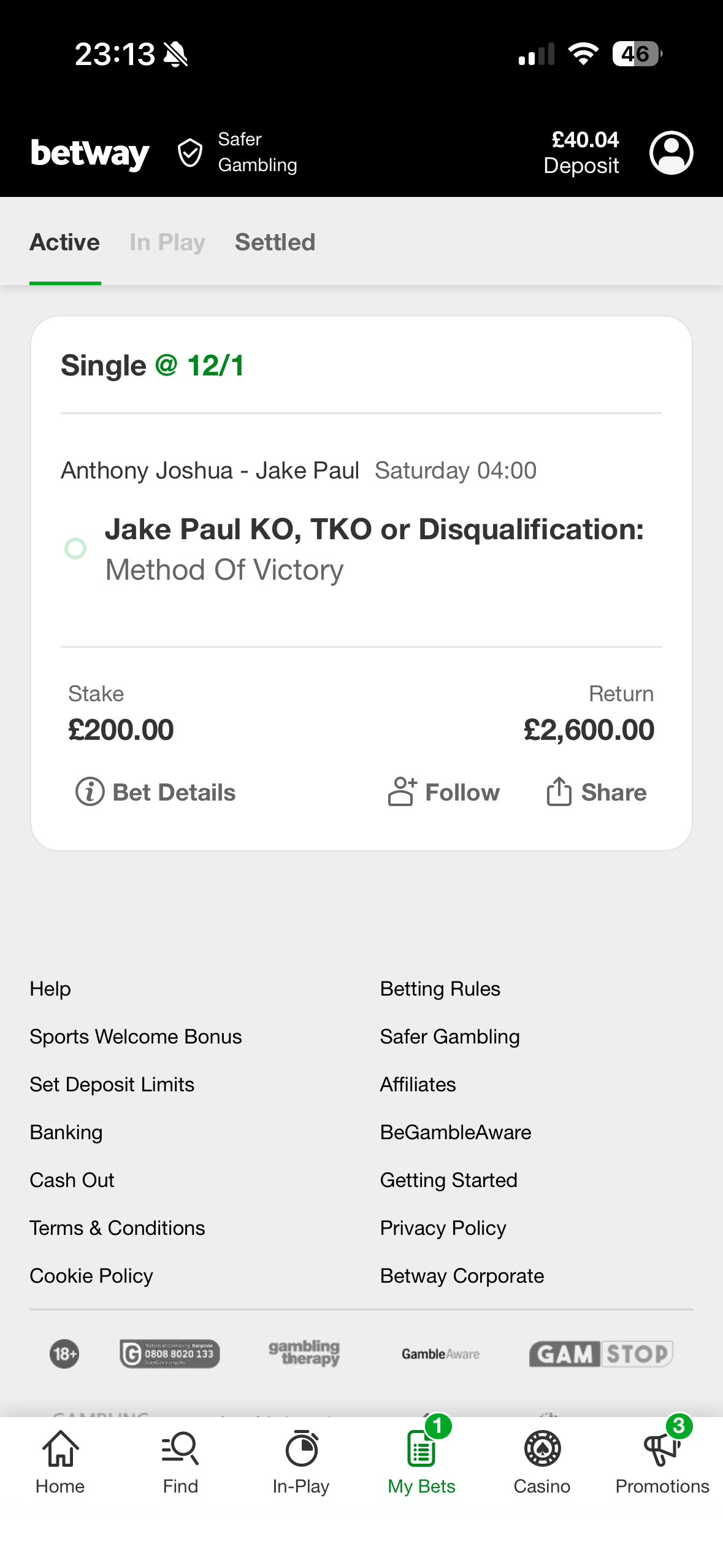Viewport: 723px width, 1568px height.
Task: Open the Casino chip icon
Action: pyautogui.click(x=542, y=1449)
